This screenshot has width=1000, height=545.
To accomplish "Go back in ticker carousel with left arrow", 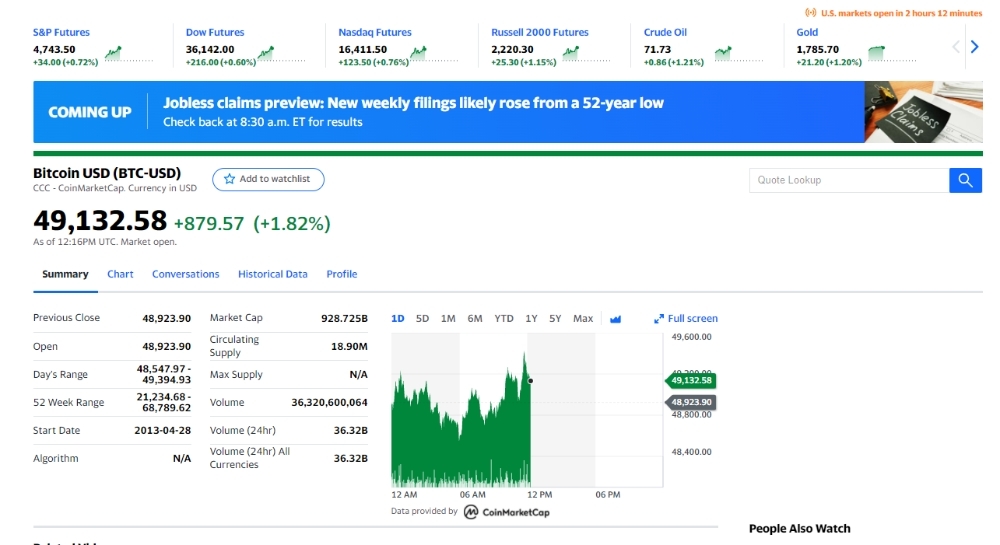I will [955, 47].
